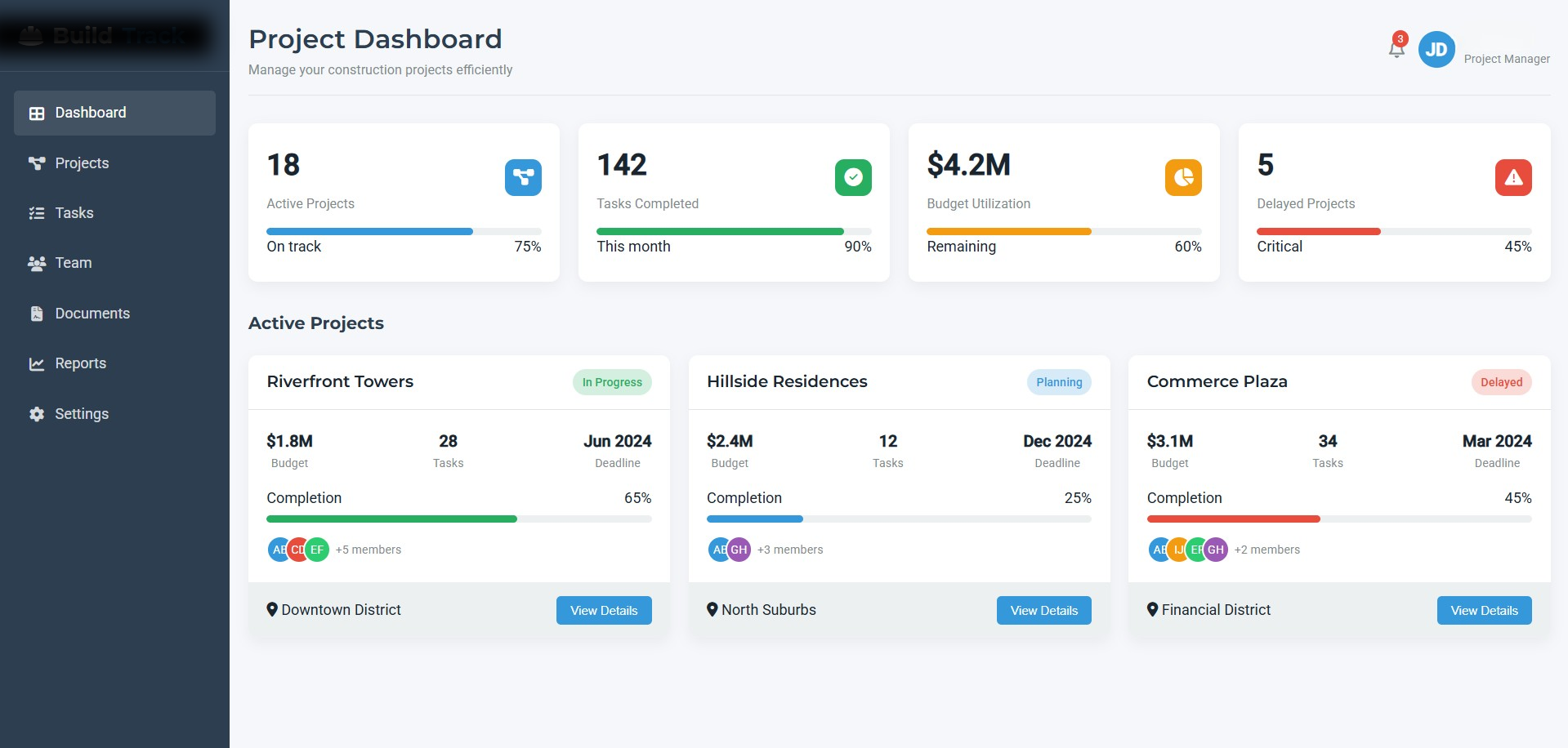Screen dimensions: 1568x748
Task: Click the red Delayed Projects warning icon
Action: click(x=1513, y=177)
